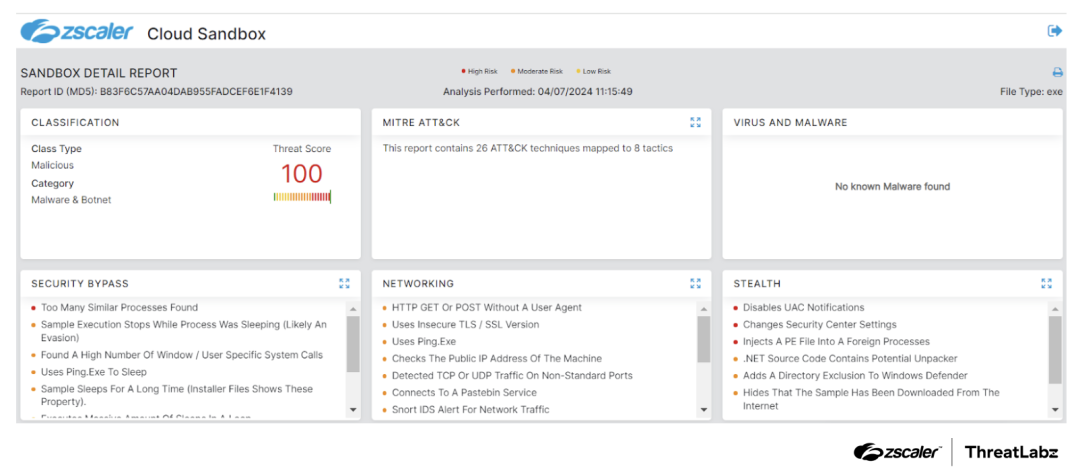
Task: Click the Zscaler logo in the header
Action: click(x=77, y=32)
